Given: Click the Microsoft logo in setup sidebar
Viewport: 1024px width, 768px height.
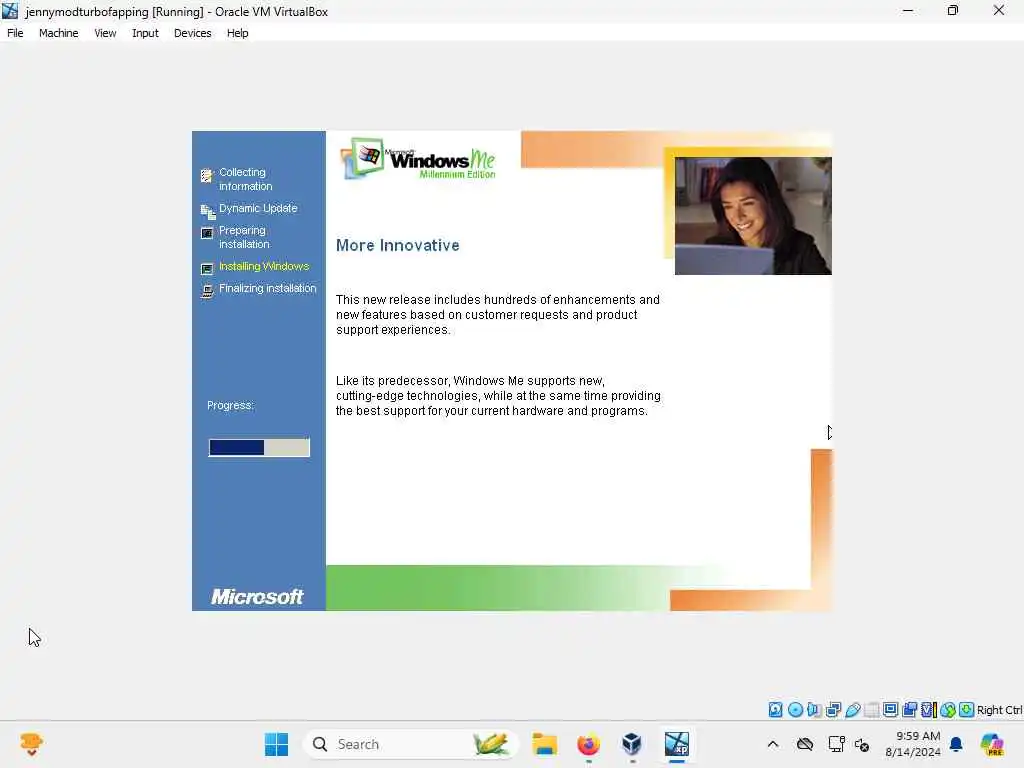Looking at the screenshot, I should (x=257, y=596).
